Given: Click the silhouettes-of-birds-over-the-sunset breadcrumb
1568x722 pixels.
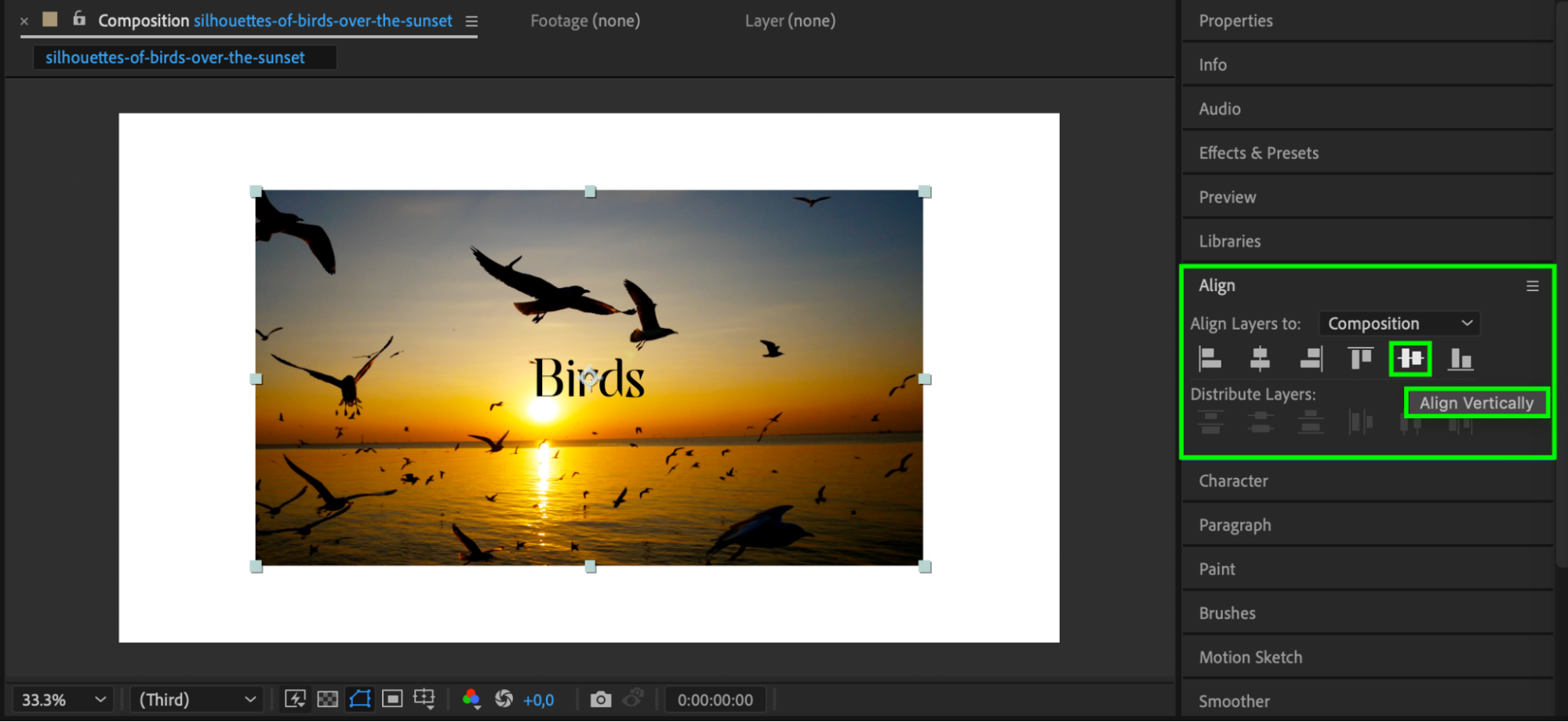Looking at the screenshot, I should pos(175,57).
